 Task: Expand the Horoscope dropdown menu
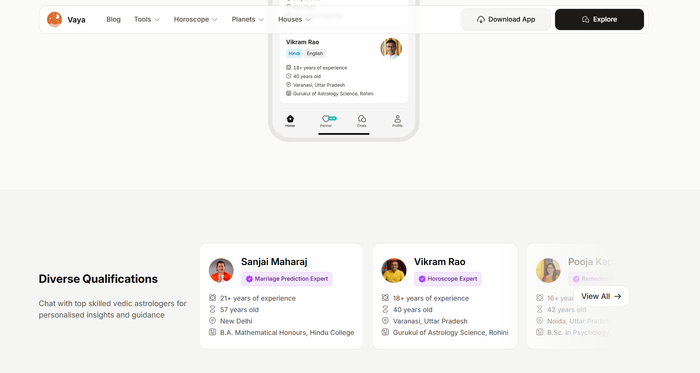click(x=196, y=20)
